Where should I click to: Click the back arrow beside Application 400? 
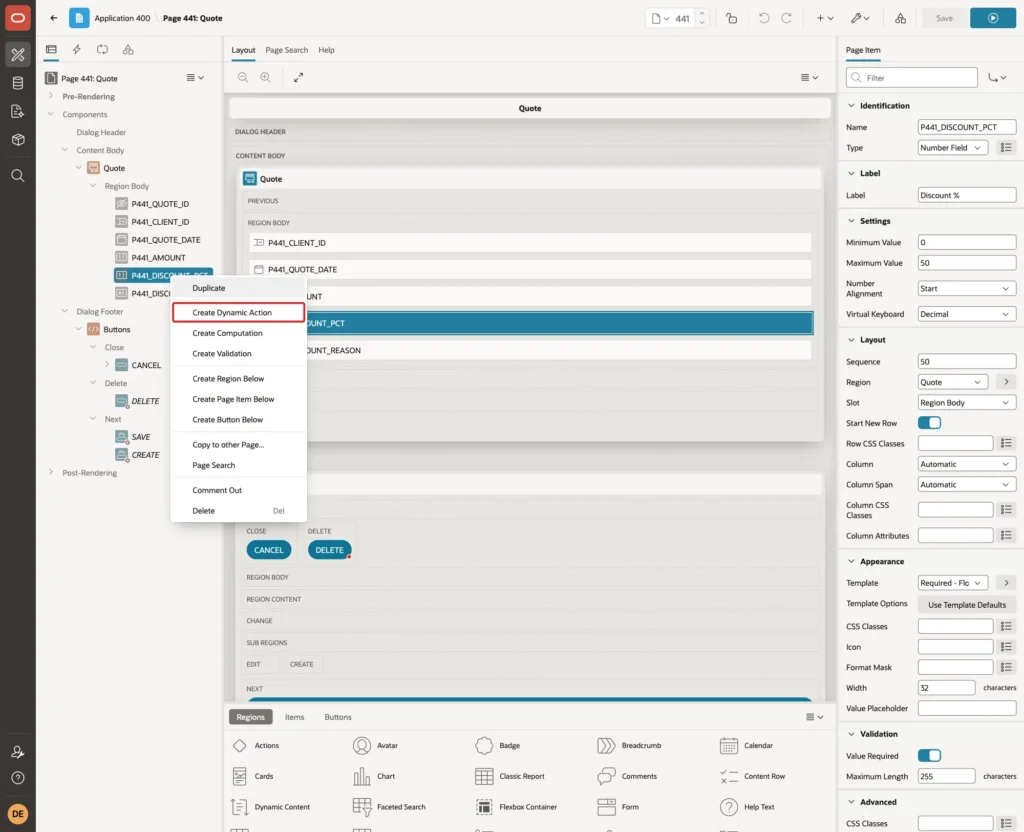point(54,18)
